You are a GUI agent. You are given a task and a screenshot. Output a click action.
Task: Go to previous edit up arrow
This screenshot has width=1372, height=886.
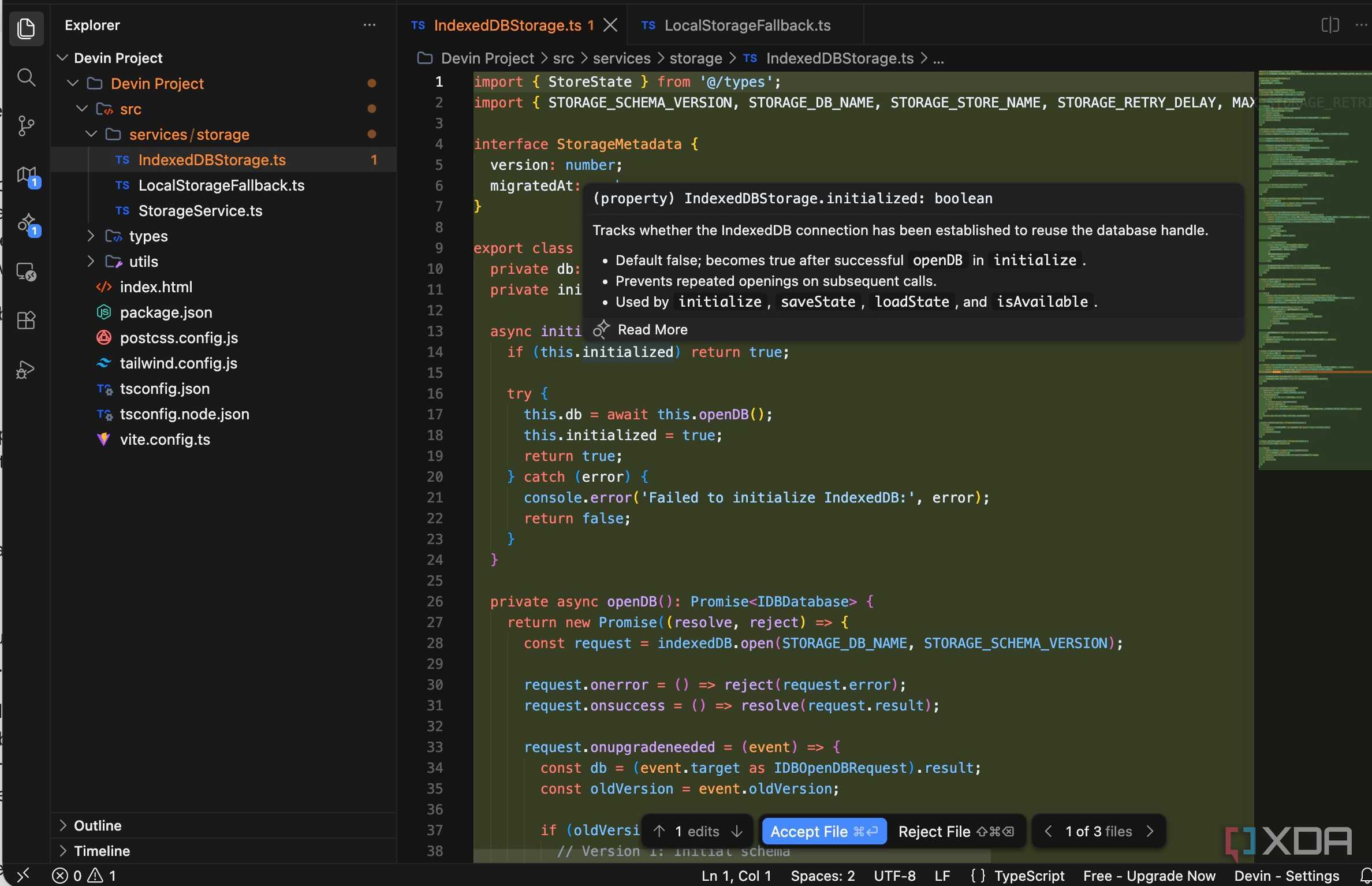coord(658,831)
